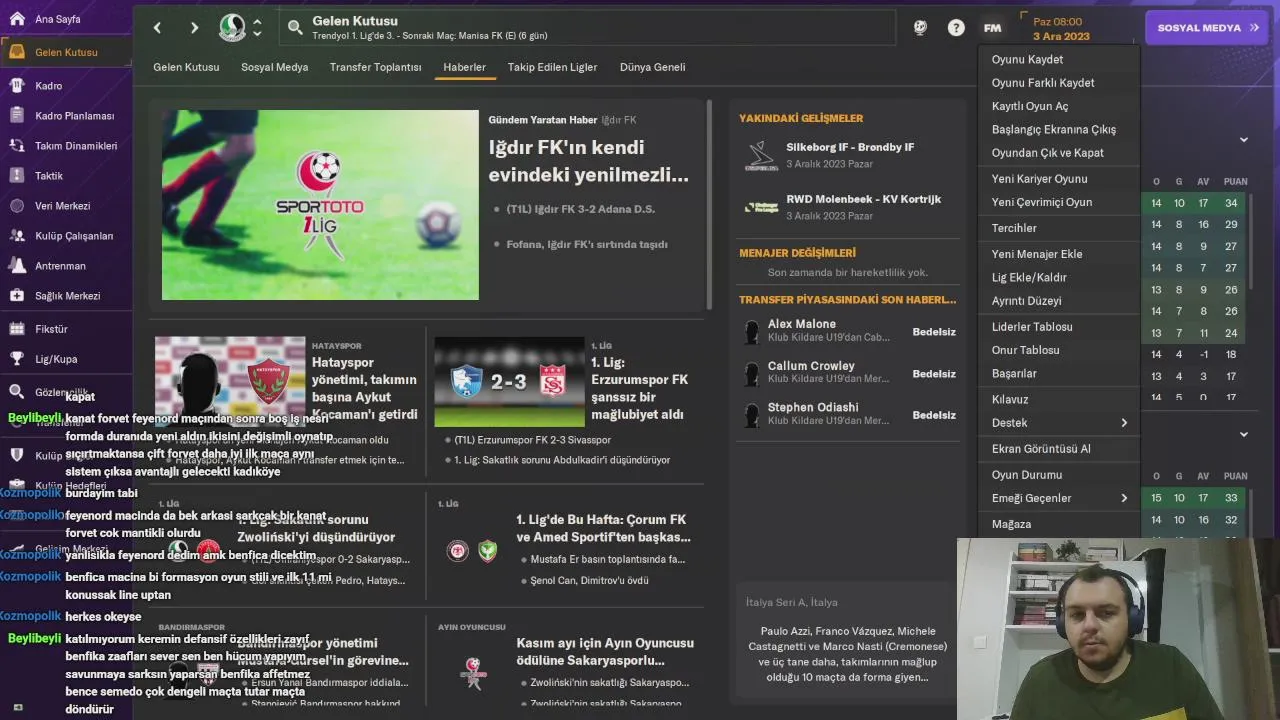This screenshot has height=720, width=1280.
Task: Switch to Gelen Kutusu tab
Action: point(186,67)
